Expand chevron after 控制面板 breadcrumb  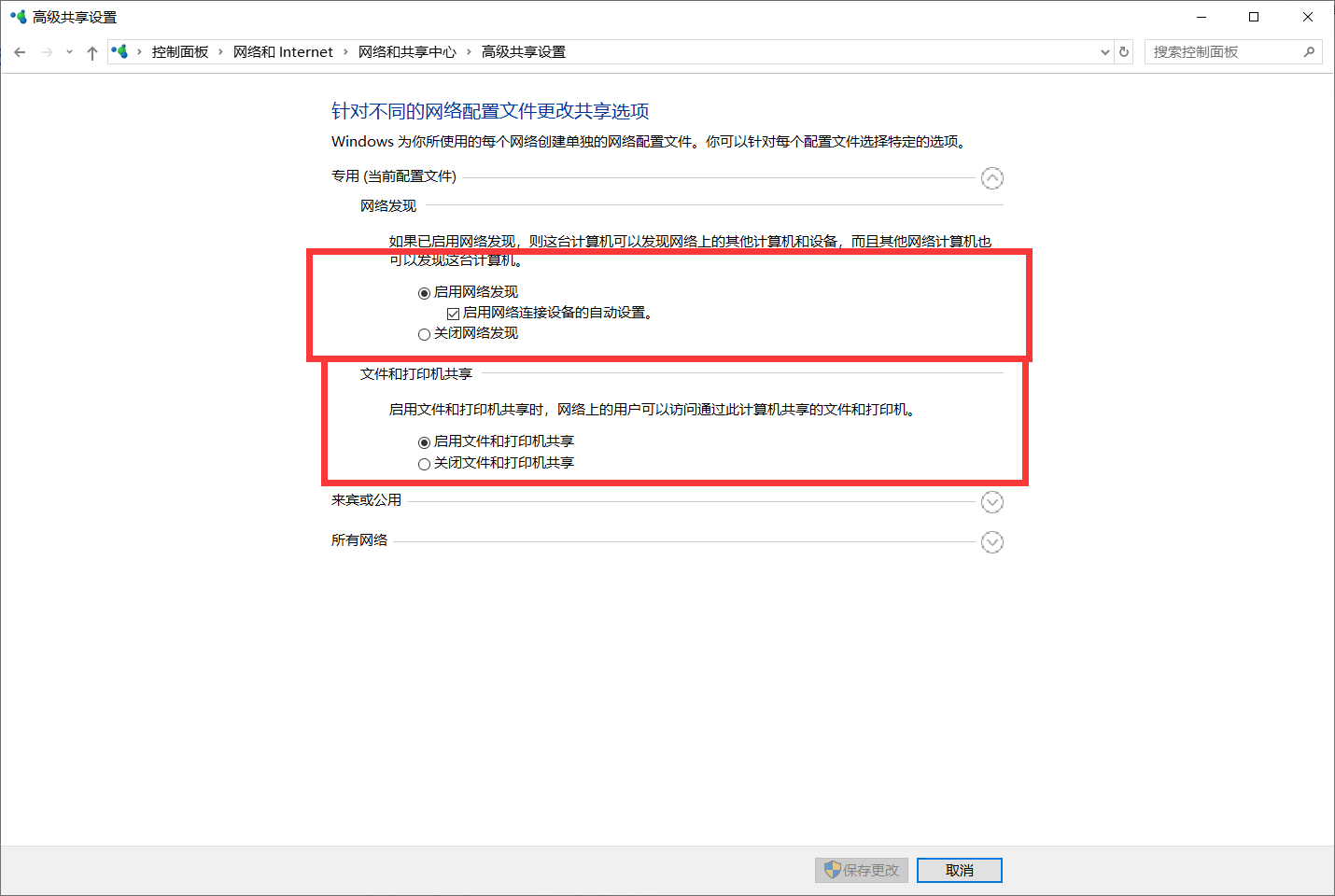[x=221, y=52]
